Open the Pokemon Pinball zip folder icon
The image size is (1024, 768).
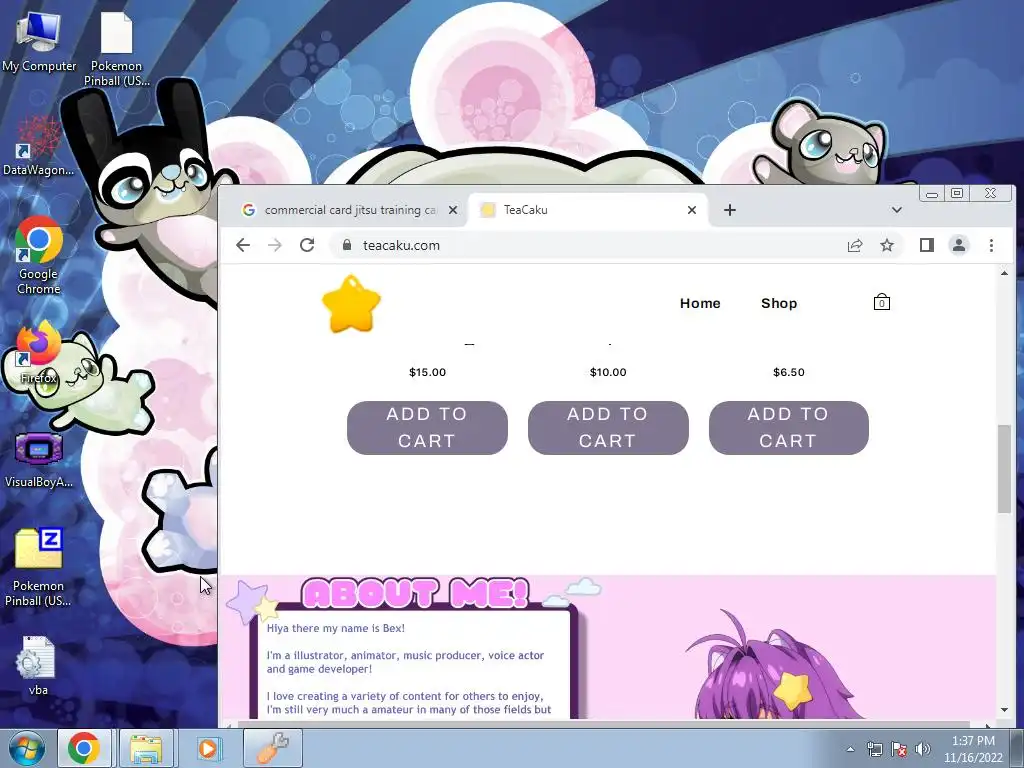tap(39, 567)
